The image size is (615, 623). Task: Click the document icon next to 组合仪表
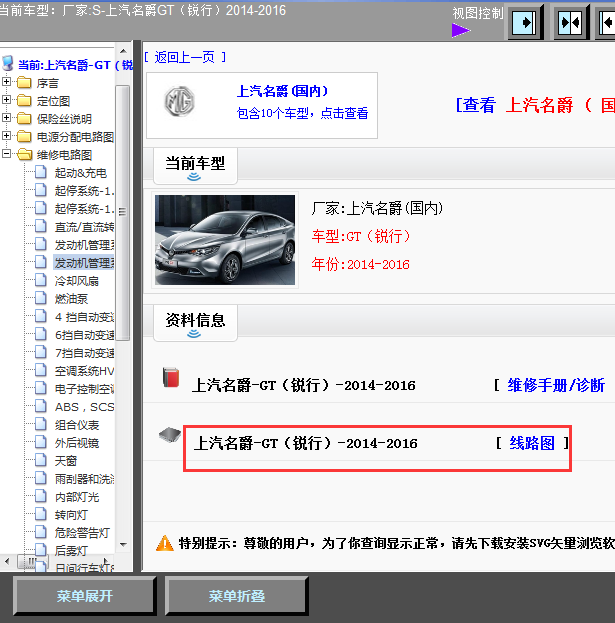[x=40, y=424]
